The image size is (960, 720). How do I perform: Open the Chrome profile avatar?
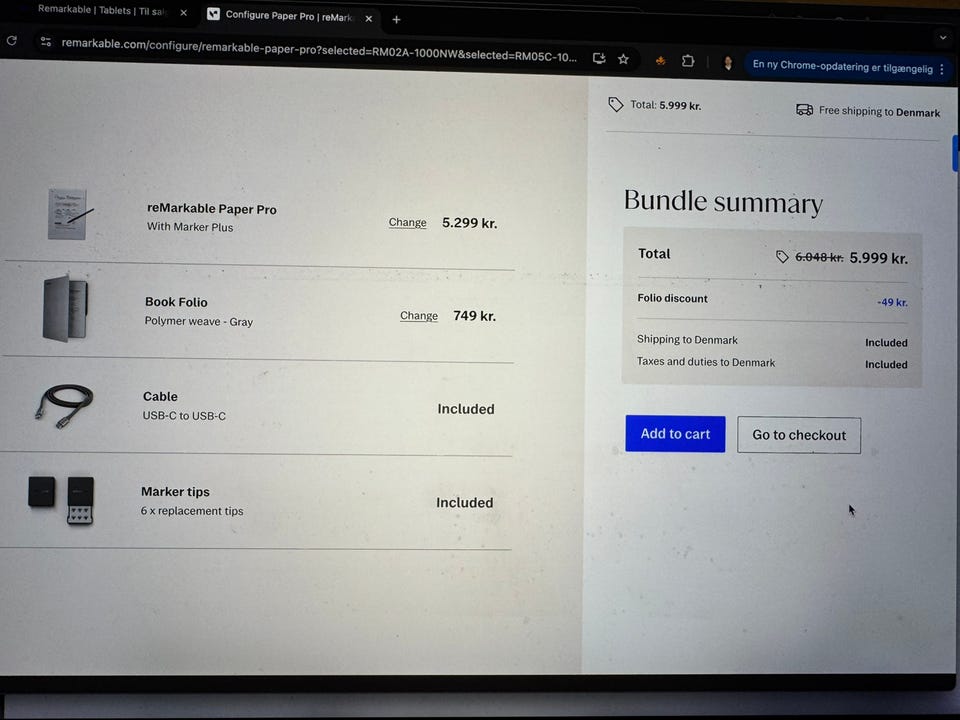[x=728, y=62]
